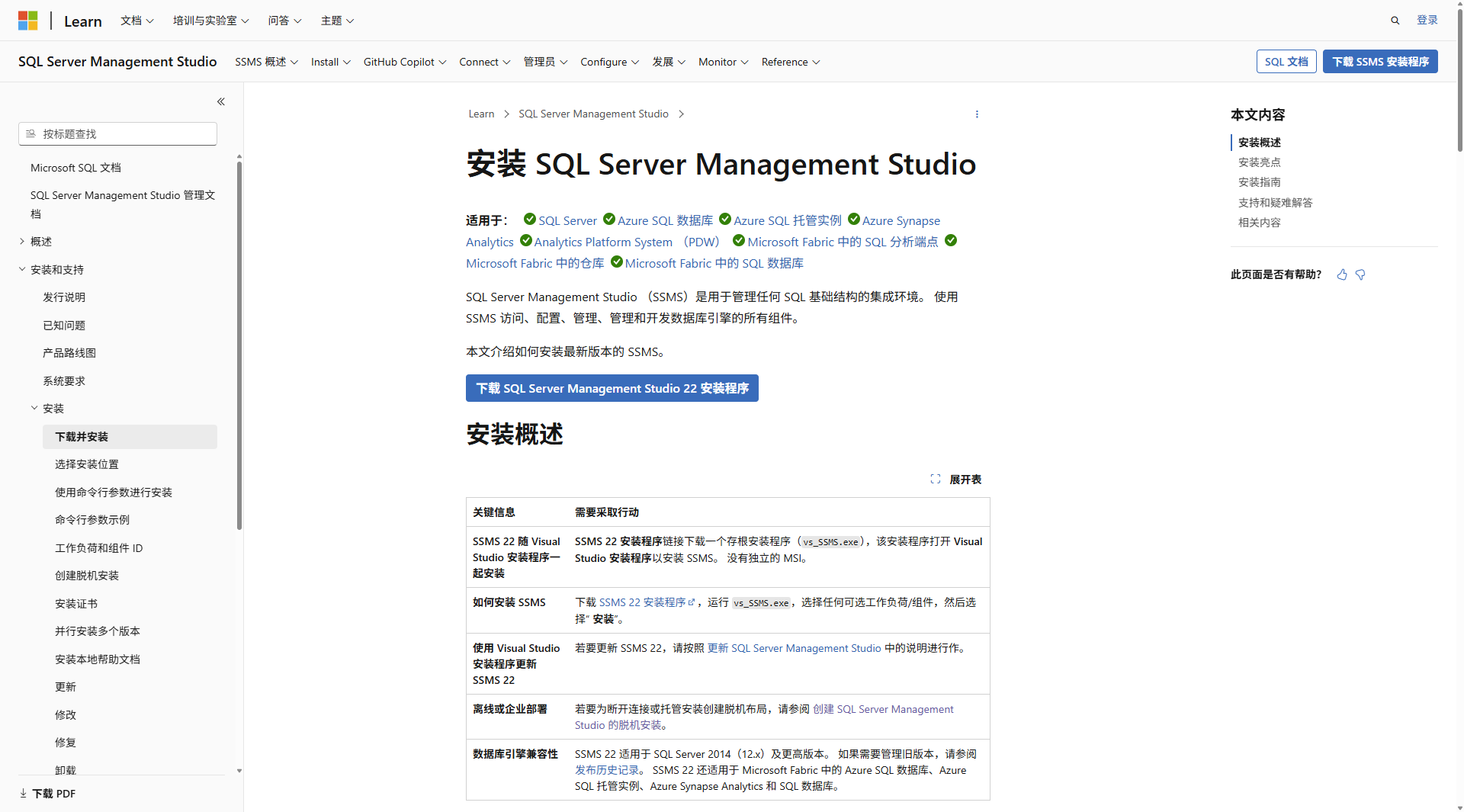1464x812 pixels.
Task: Select 安装证书 in sidebar
Action: 76,604
